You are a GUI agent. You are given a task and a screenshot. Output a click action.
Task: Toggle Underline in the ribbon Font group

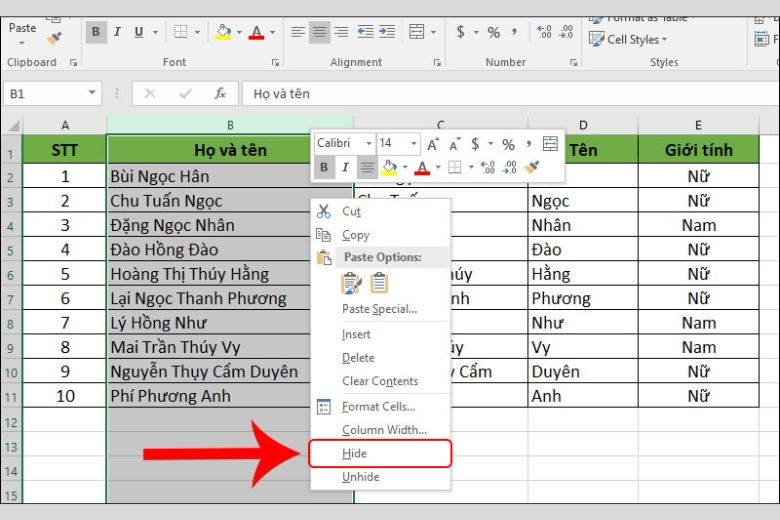click(139, 32)
